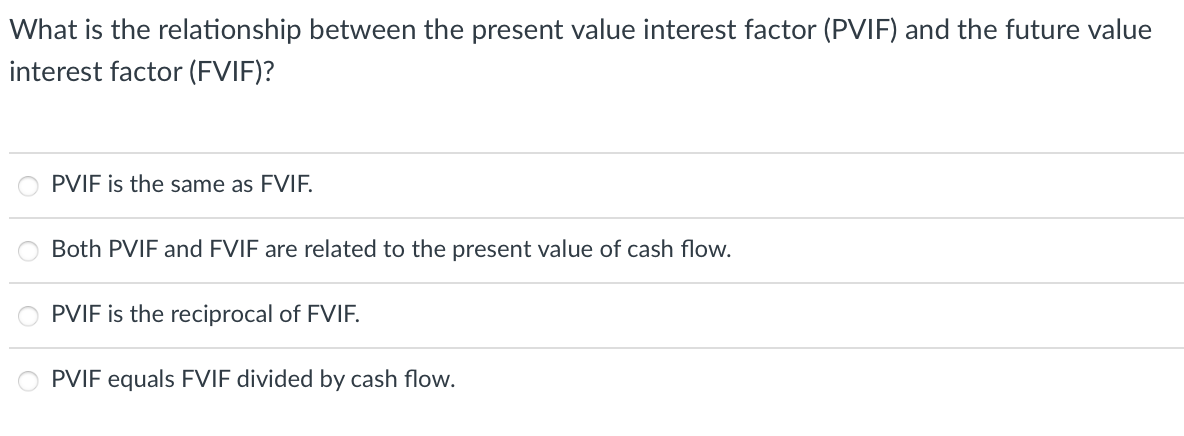
Task: Click the second question line 'interest factor (FVIF)?'
Action: tap(142, 73)
